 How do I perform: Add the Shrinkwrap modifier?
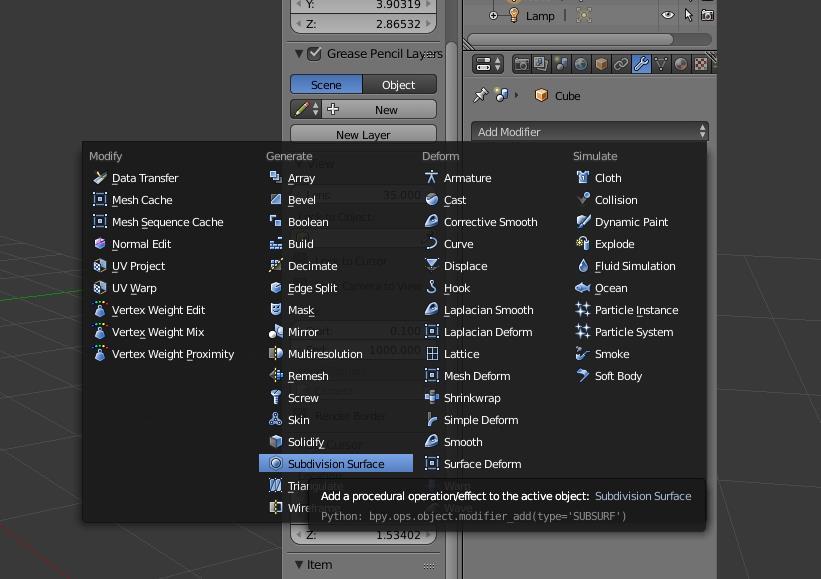(x=492, y=398)
